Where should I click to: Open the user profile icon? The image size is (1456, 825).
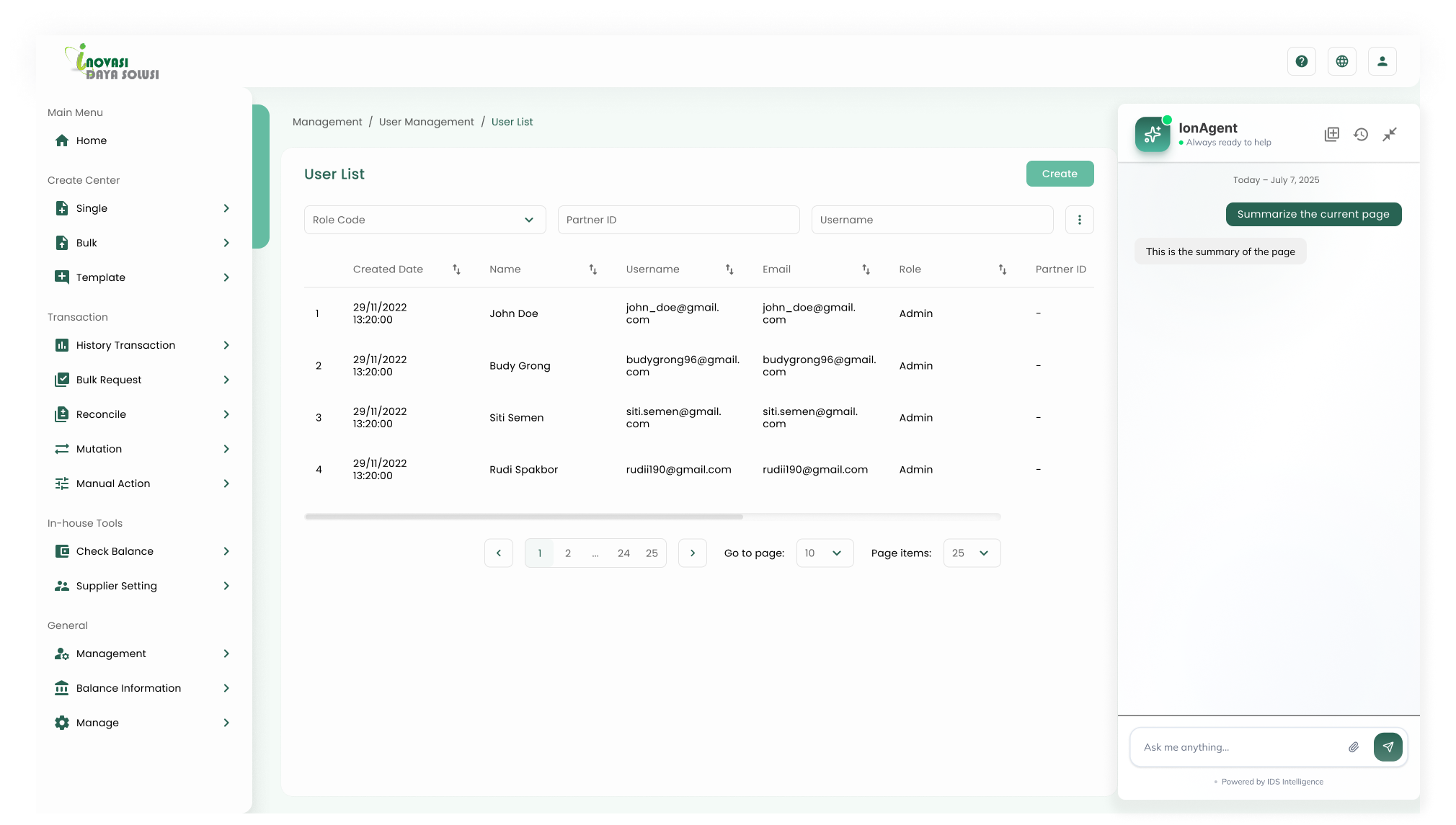[x=1382, y=61]
